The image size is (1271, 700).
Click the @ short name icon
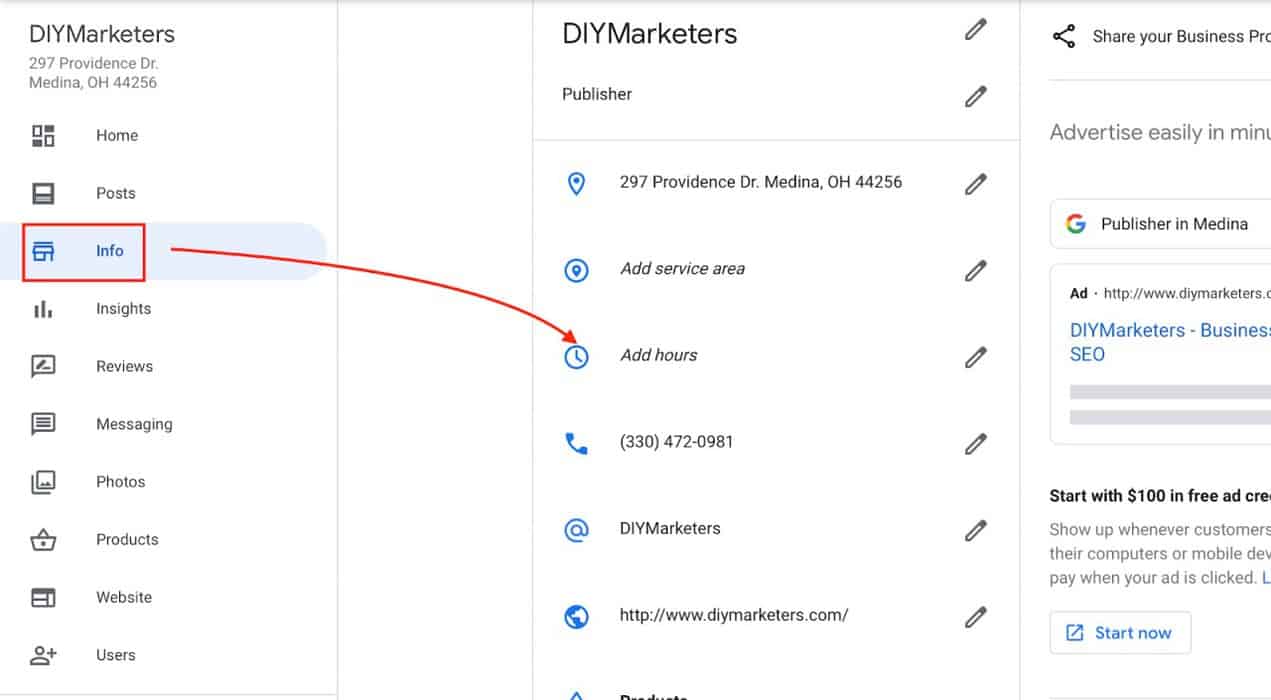(x=576, y=530)
